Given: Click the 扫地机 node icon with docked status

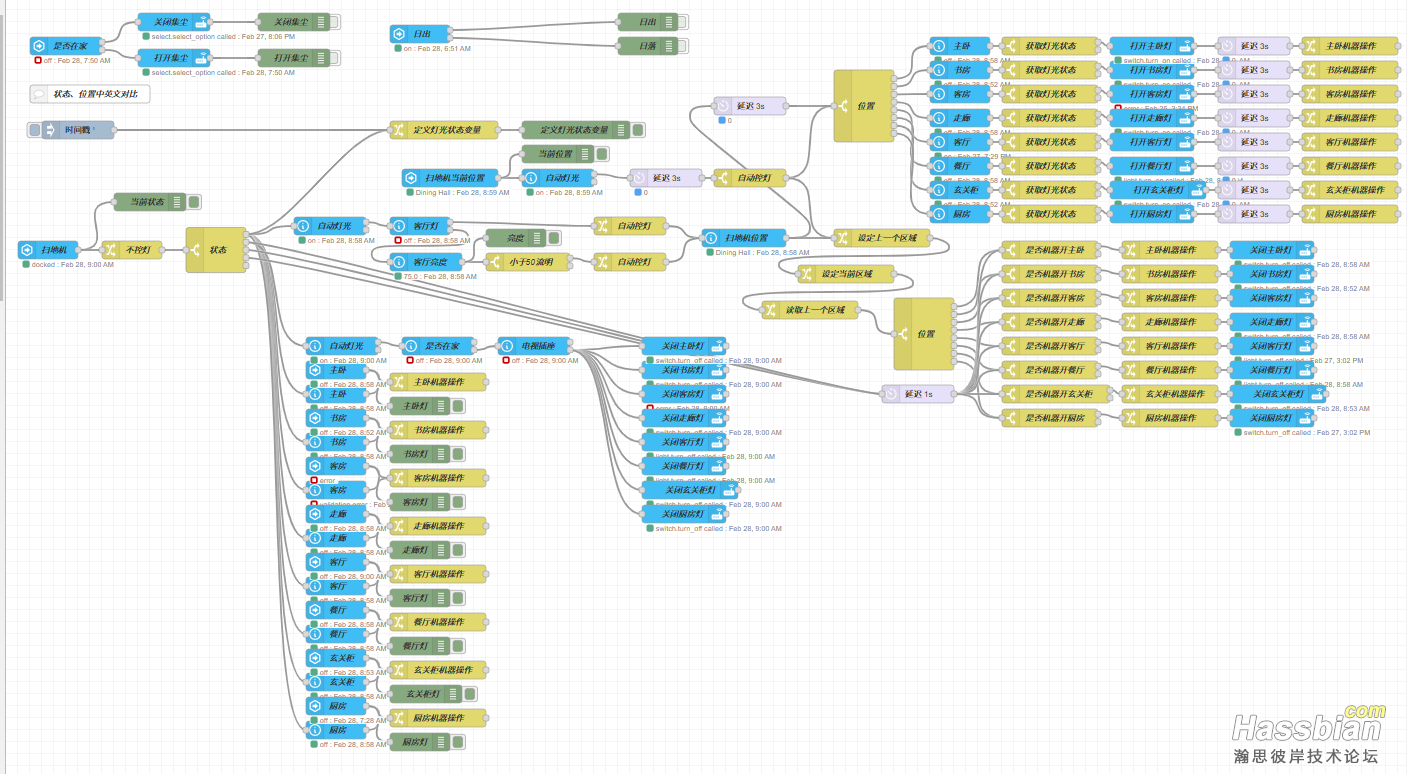Looking at the screenshot, I should coord(27,250).
